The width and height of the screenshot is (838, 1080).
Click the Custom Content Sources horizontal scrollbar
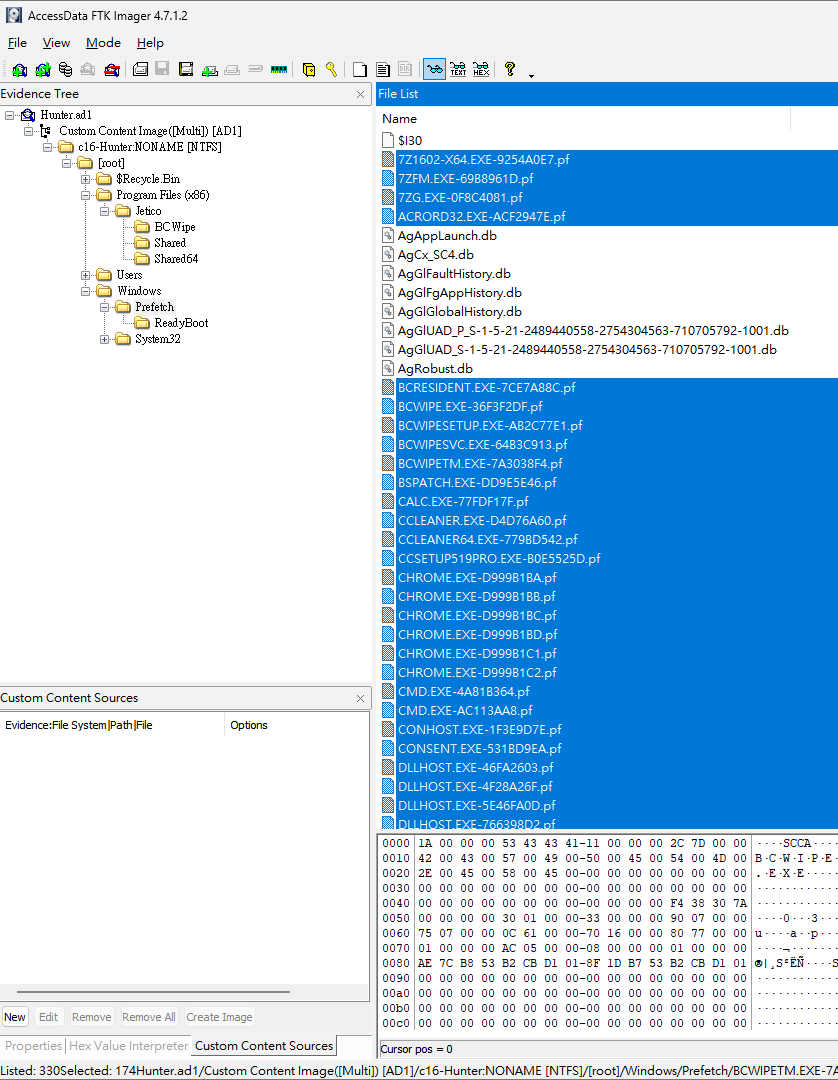(153, 992)
